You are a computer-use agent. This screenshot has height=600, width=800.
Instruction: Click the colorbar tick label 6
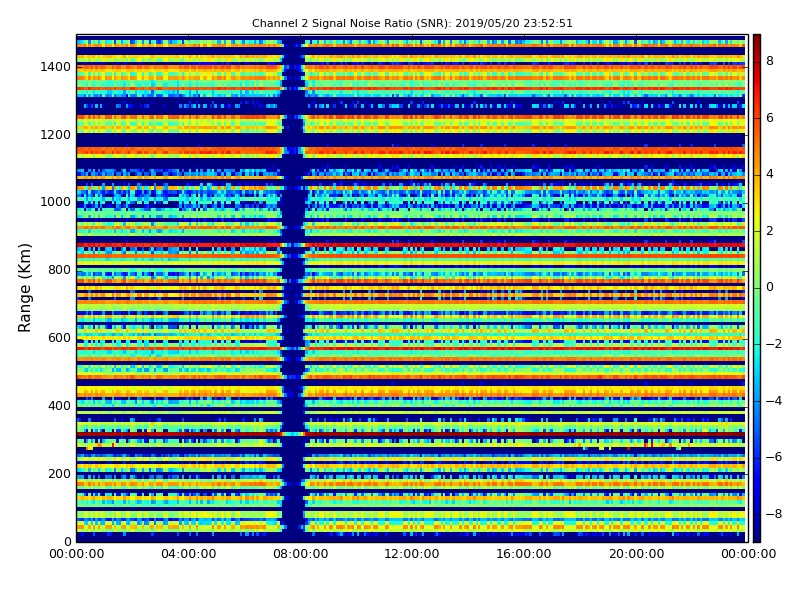pyautogui.click(x=770, y=118)
